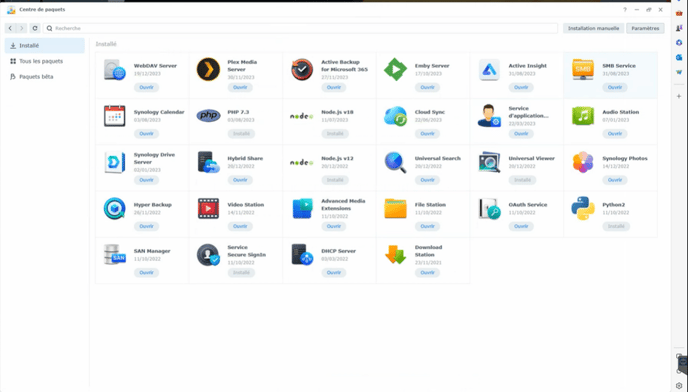Select the Installé sidebar tab

coord(45,46)
